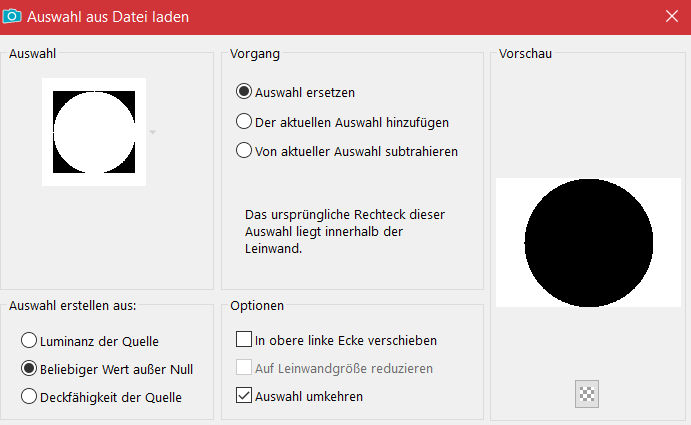691x425 pixels.
Task: Click the ursprüngliche Rechteck info text
Action: click(344, 231)
